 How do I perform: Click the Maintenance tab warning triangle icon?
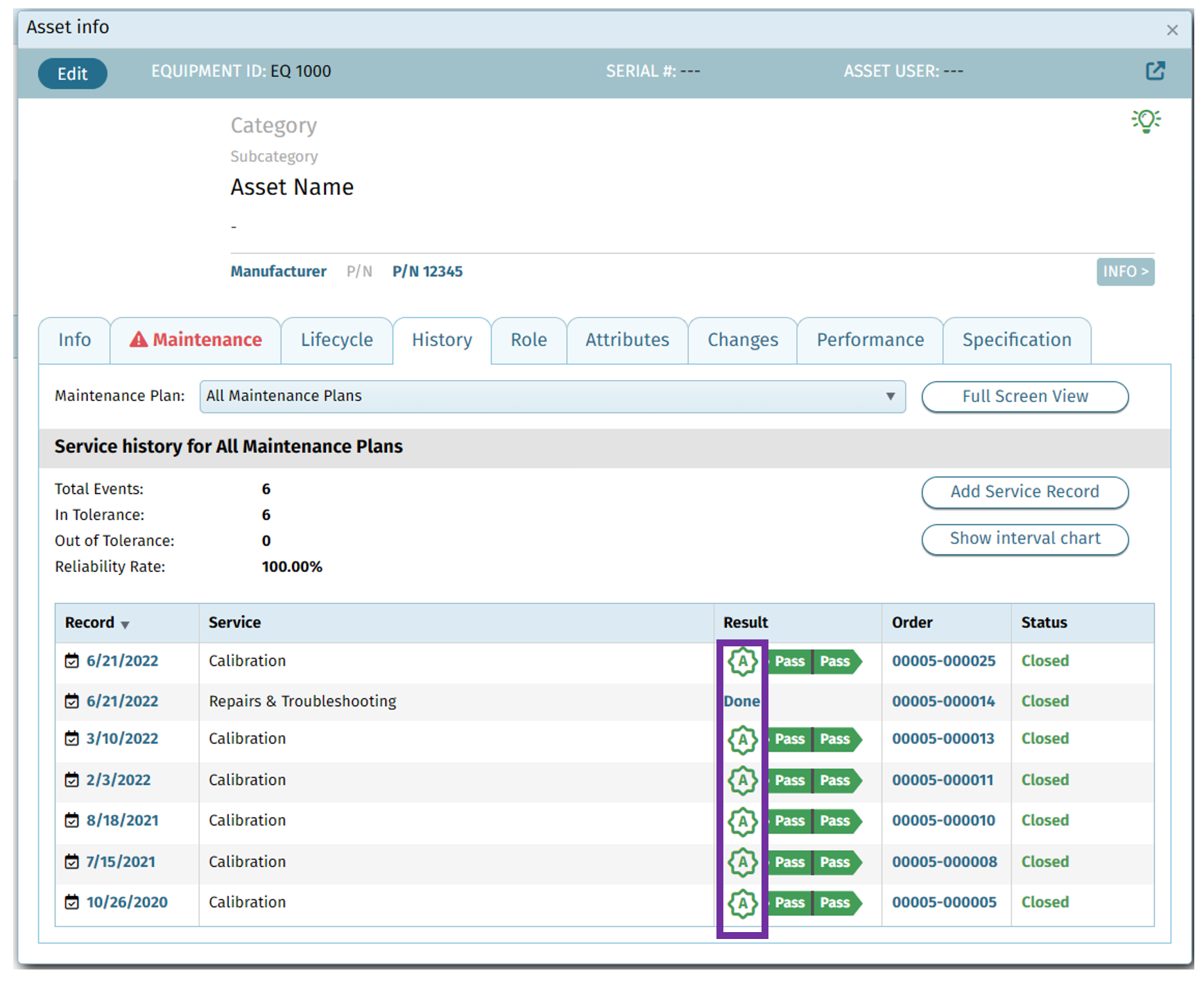coord(139,339)
